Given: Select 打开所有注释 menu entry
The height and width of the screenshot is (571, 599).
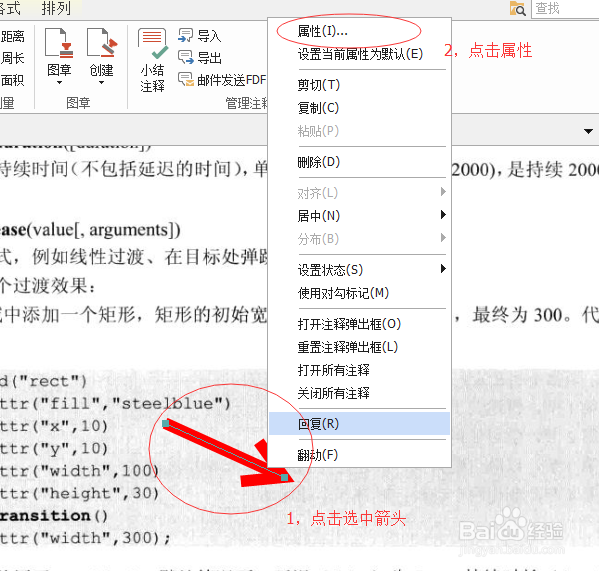Looking at the screenshot, I should tap(359, 370).
